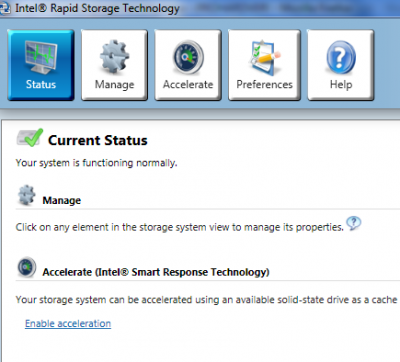Click the 'Your storage system can be accelerated' text

click(206, 300)
